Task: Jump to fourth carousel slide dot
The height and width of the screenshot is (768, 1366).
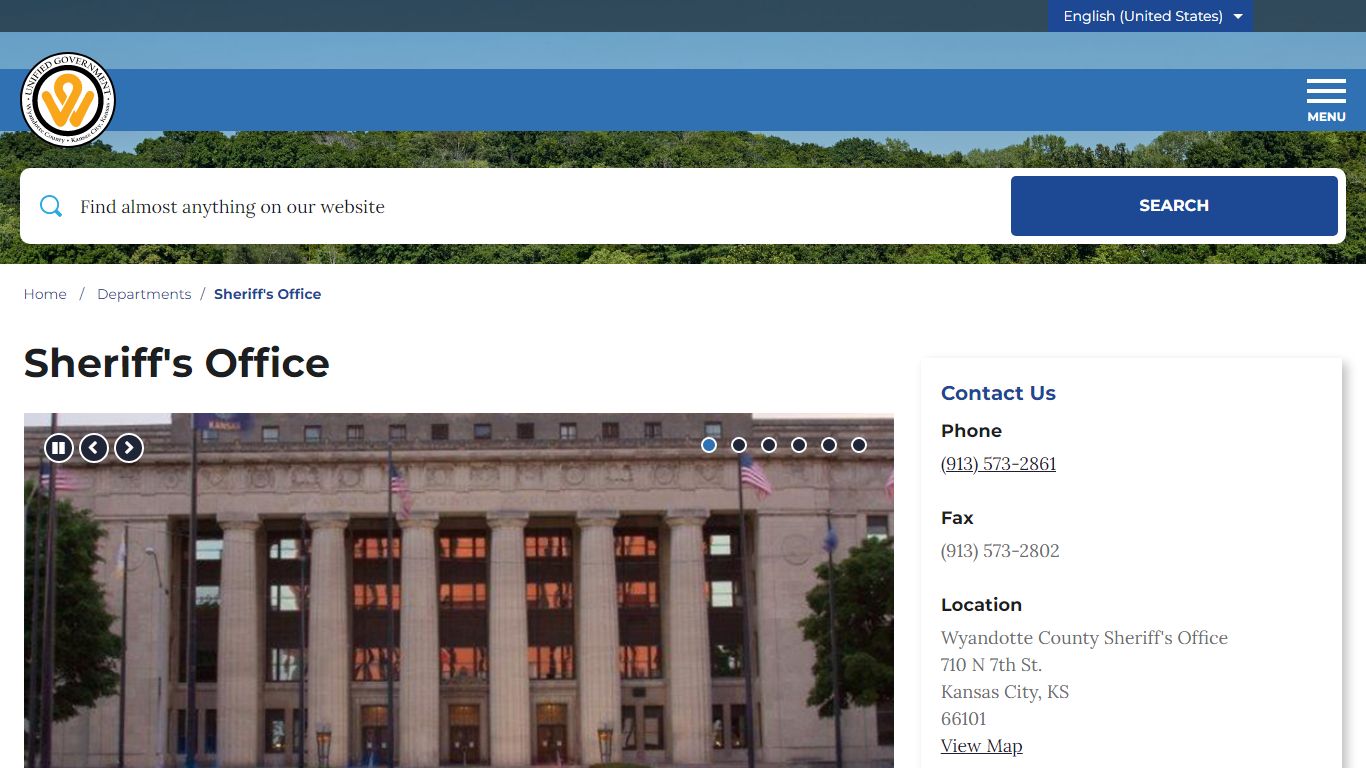Action: (x=799, y=445)
